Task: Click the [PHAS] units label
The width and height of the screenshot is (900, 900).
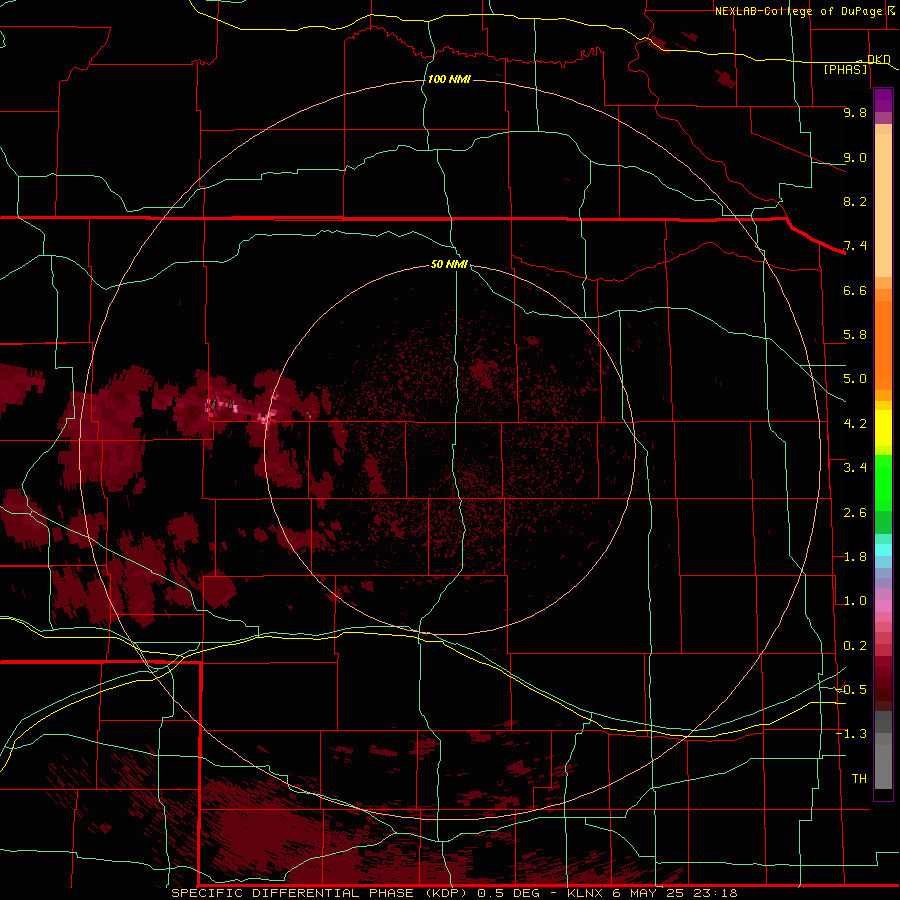Action: click(845, 69)
